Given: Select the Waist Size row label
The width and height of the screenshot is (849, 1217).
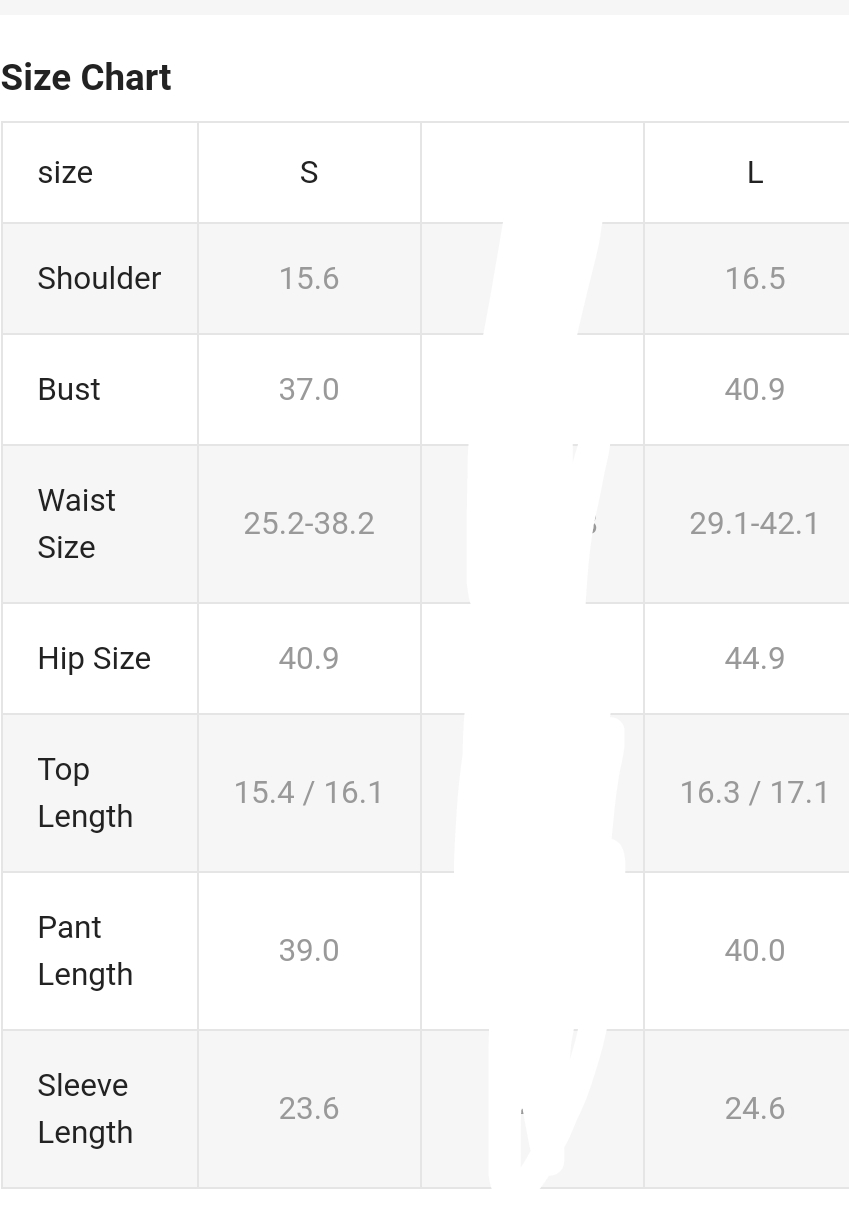Looking at the screenshot, I should coord(77,523).
